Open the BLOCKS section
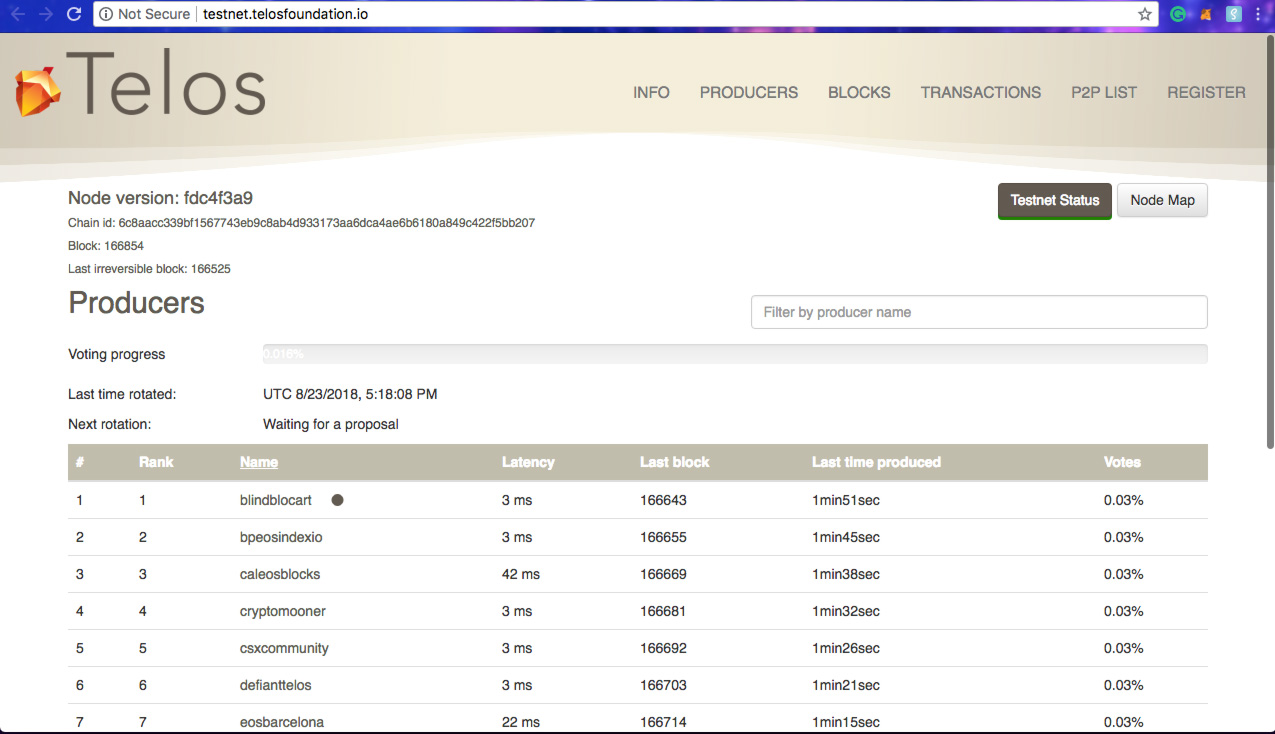 coord(859,92)
